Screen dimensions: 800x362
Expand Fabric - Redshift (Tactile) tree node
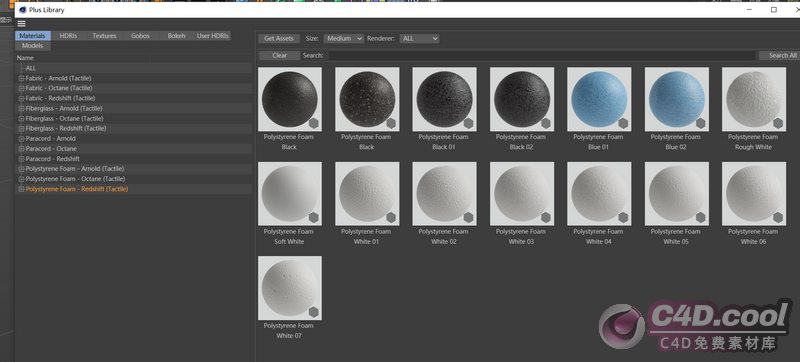point(21,98)
